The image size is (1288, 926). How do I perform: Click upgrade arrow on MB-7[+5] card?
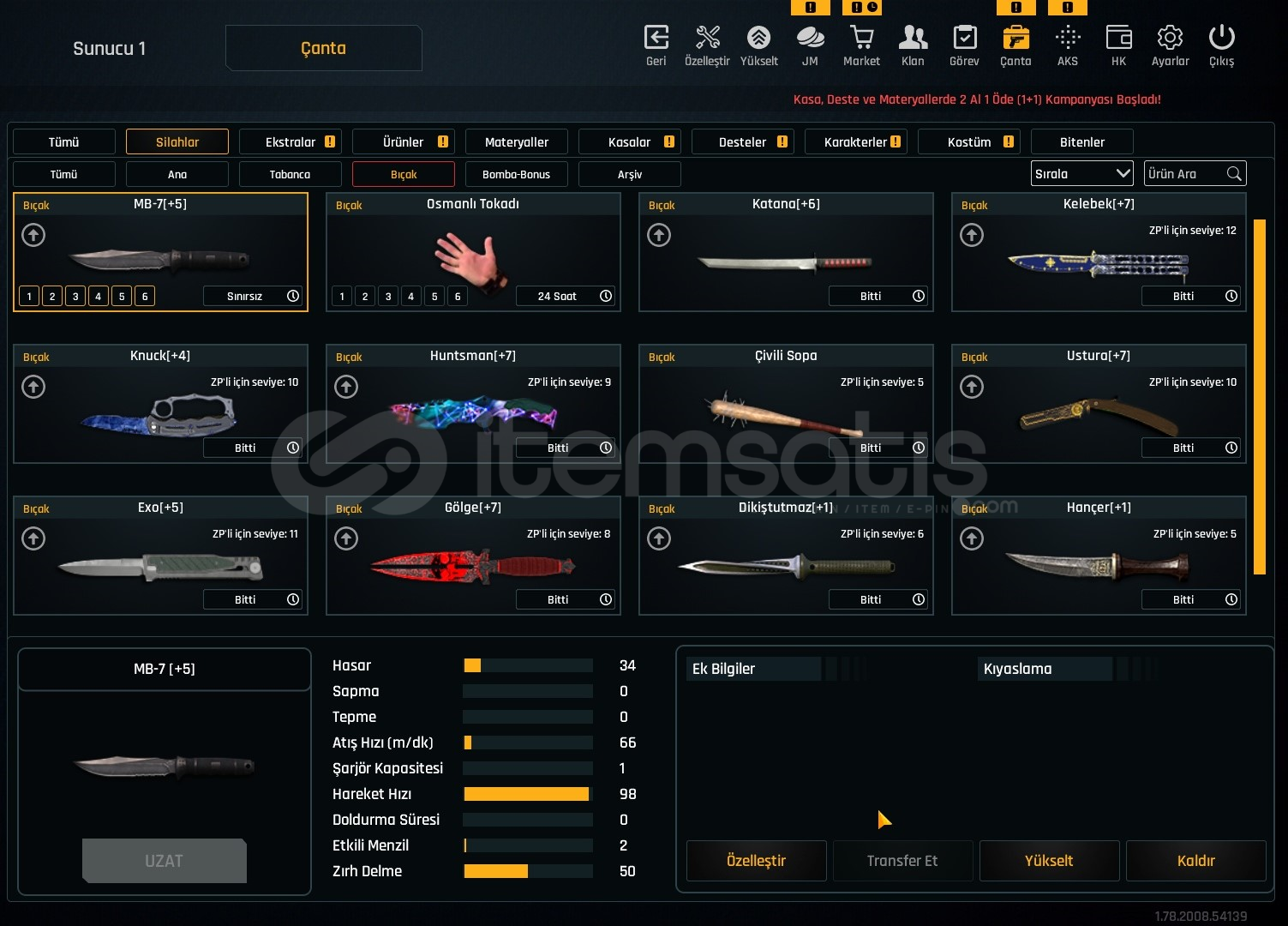[x=33, y=235]
